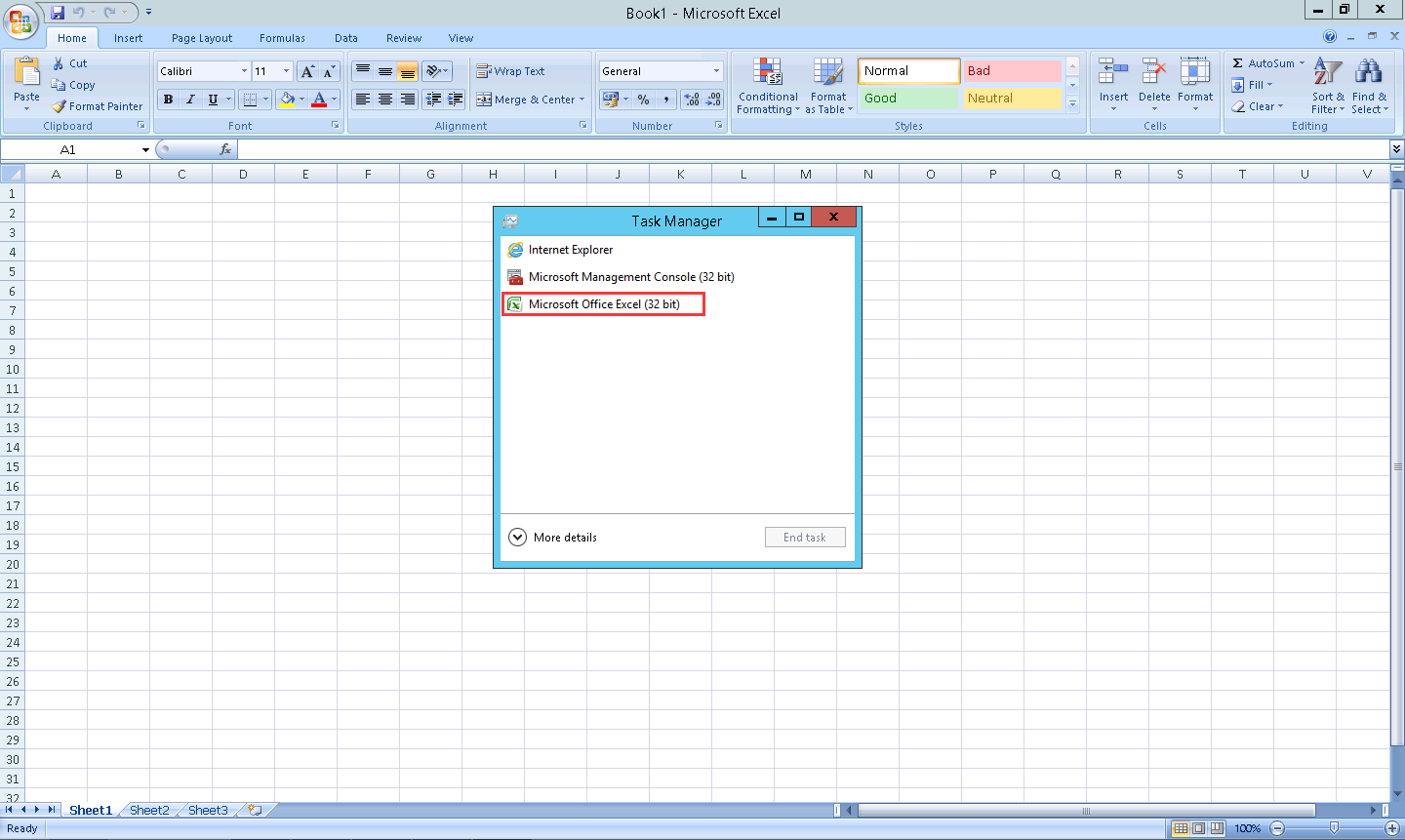Apply Percent Style
Viewport: 1405px width, 840px height.
644,100
